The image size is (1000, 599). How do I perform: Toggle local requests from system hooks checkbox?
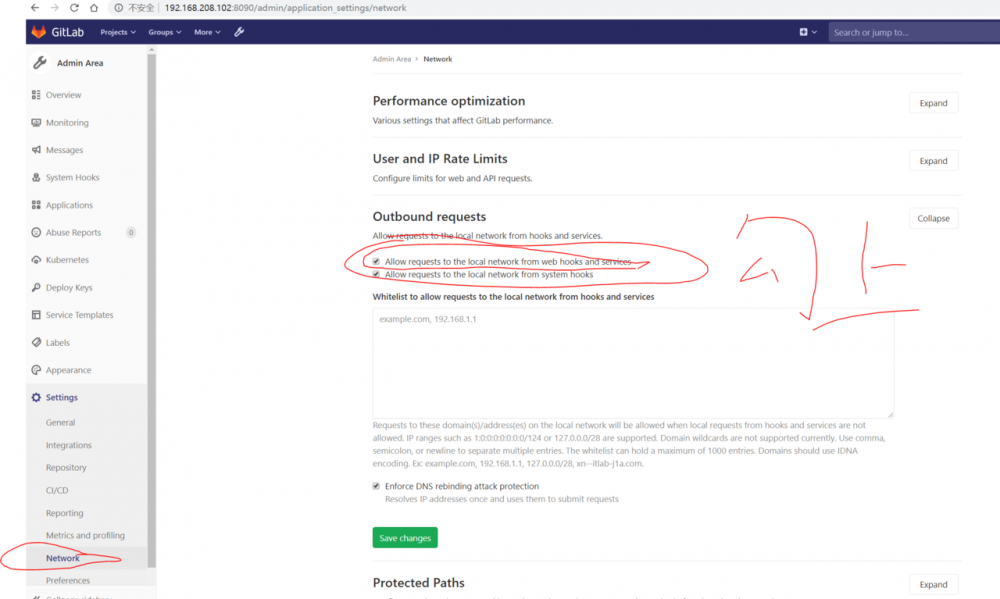pos(376,274)
